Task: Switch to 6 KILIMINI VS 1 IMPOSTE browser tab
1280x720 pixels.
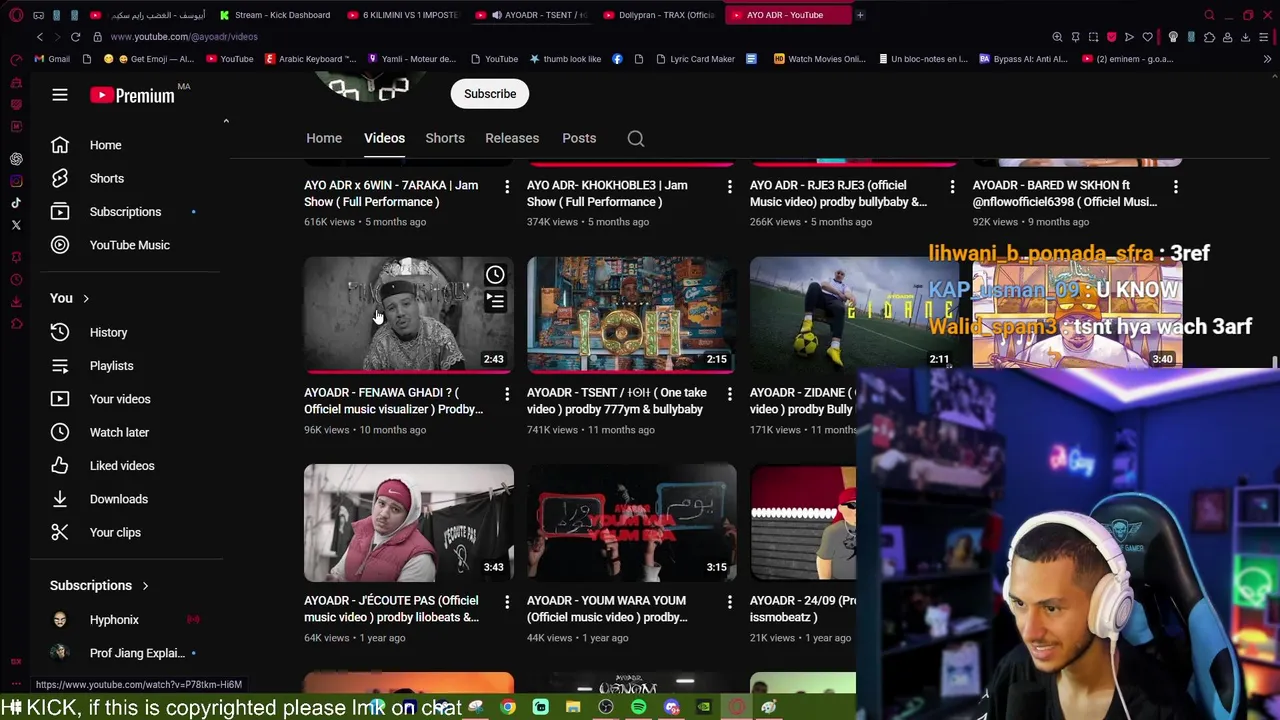Action: click(403, 15)
